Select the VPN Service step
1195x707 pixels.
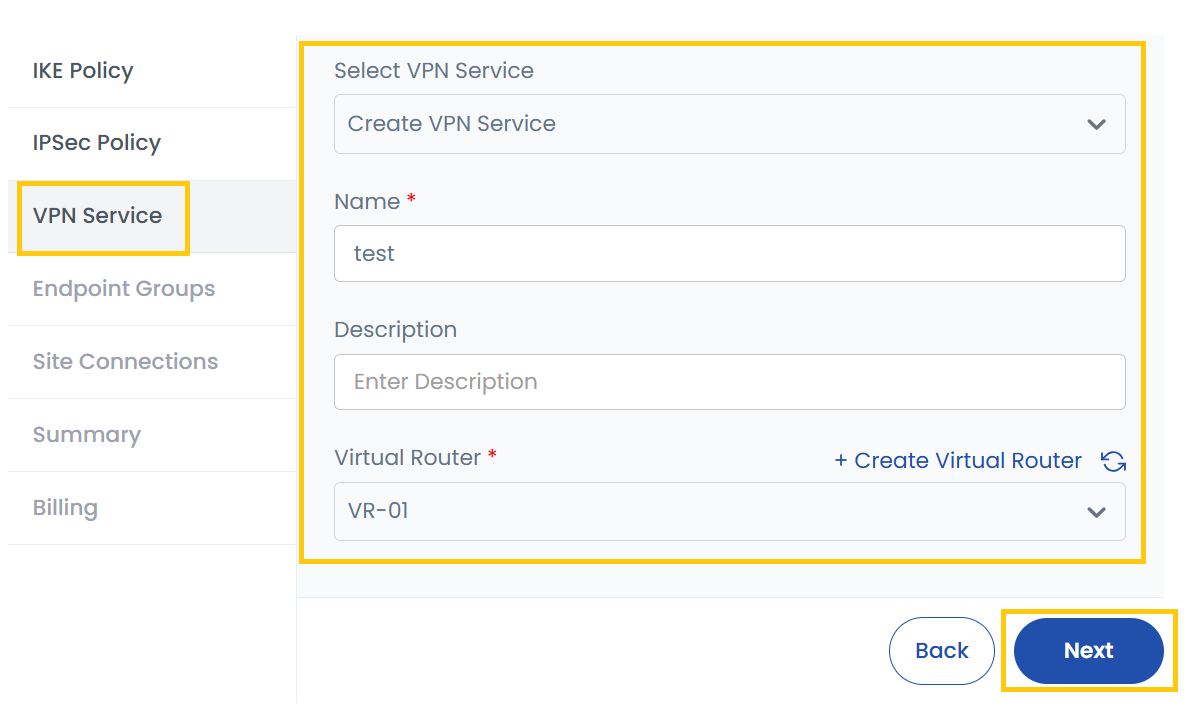(99, 216)
